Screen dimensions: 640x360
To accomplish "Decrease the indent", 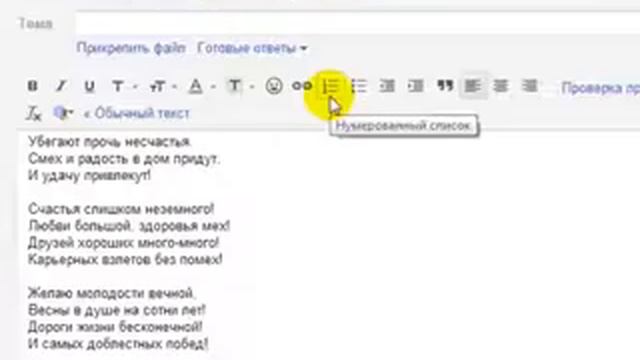I will (x=387, y=86).
